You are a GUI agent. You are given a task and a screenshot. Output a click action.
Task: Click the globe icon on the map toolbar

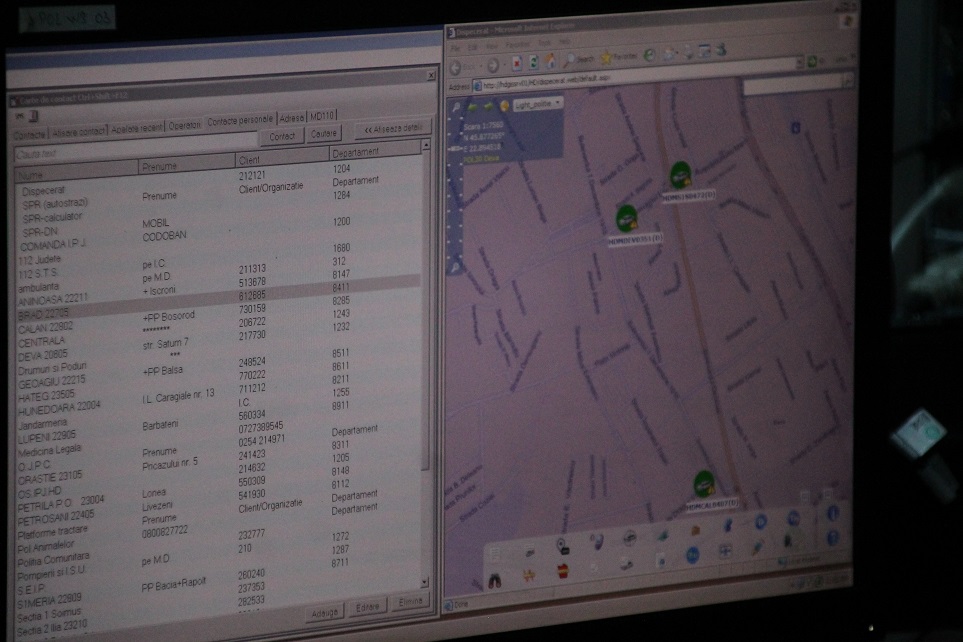pos(503,104)
